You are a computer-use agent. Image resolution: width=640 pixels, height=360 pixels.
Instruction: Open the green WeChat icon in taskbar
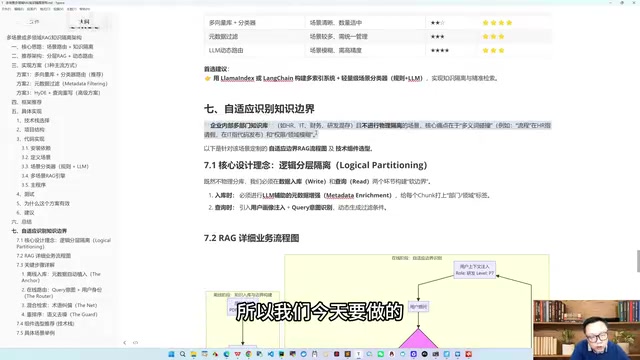click(x=380, y=354)
